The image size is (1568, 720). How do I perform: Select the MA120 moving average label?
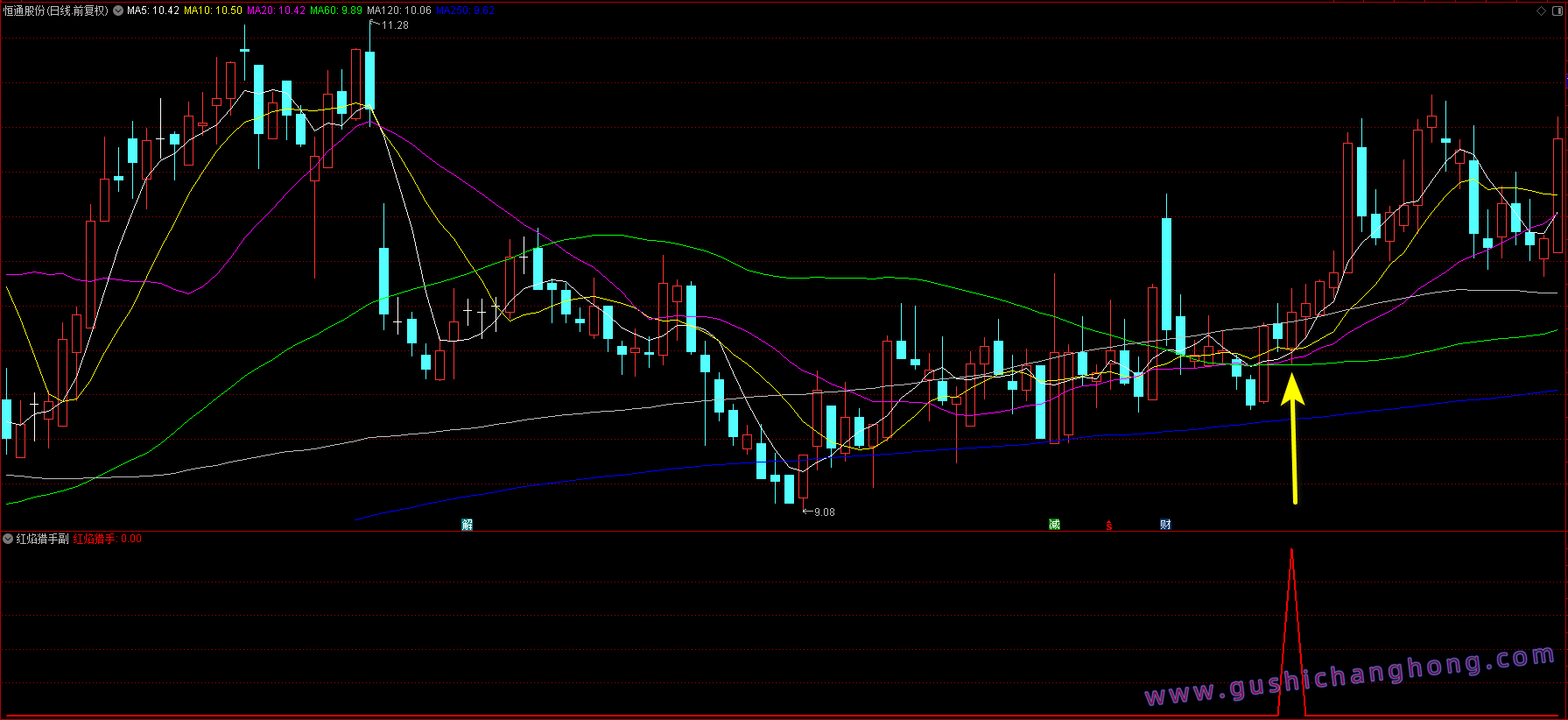pos(399,11)
